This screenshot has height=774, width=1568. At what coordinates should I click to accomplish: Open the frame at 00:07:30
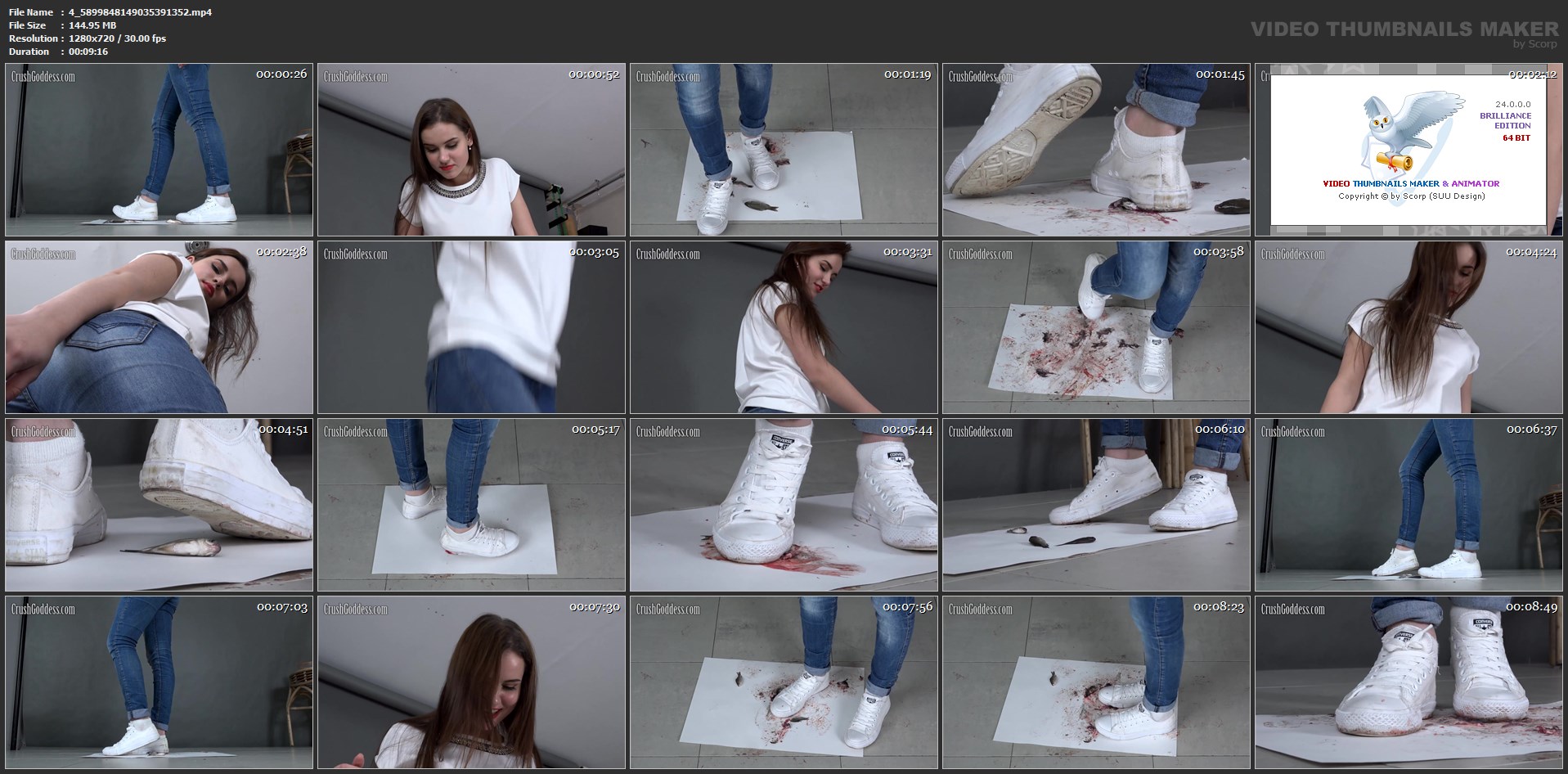(x=471, y=682)
